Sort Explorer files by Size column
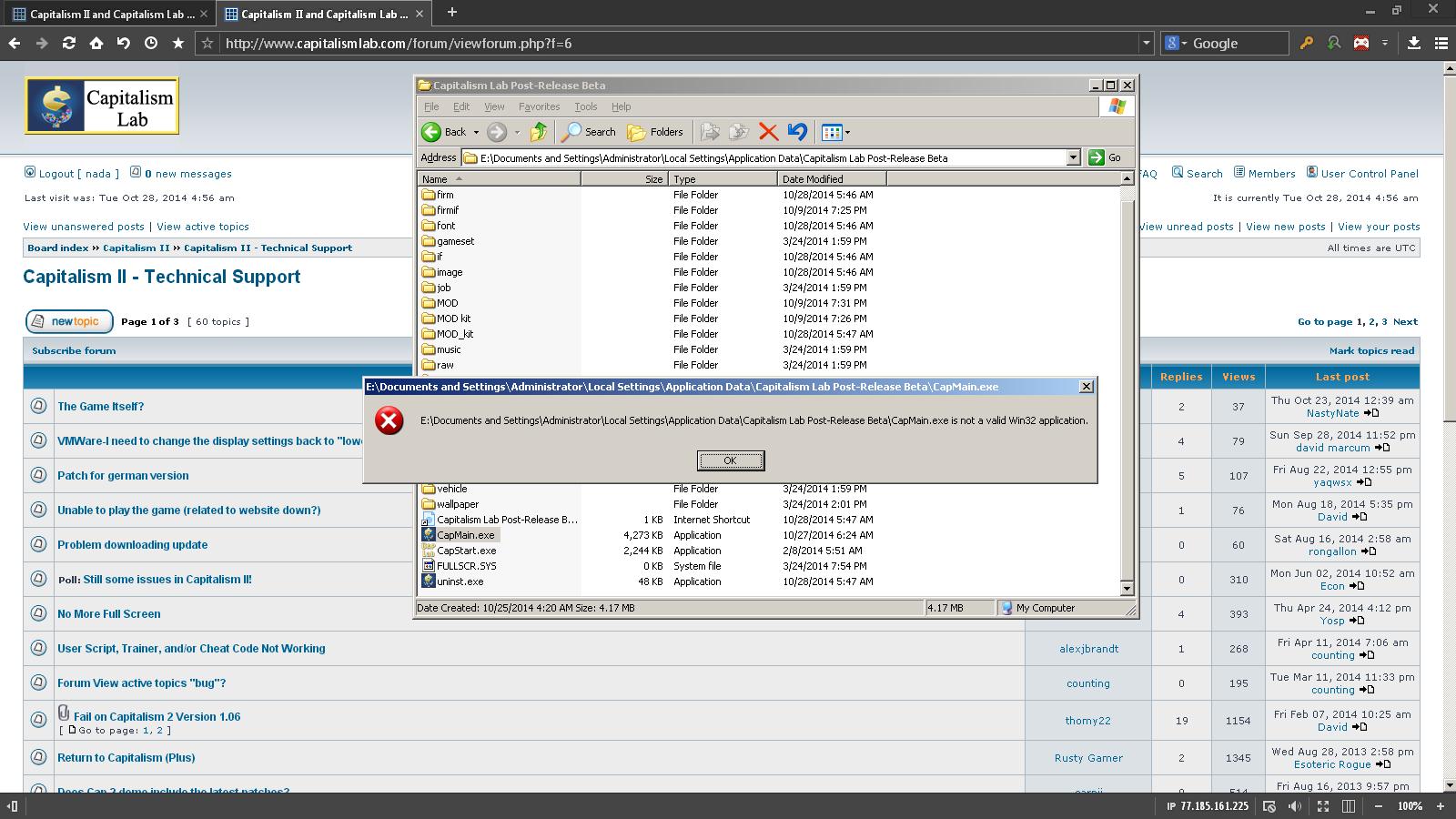Viewport: 1456px width, 819px height. click(x=624, y=179)
